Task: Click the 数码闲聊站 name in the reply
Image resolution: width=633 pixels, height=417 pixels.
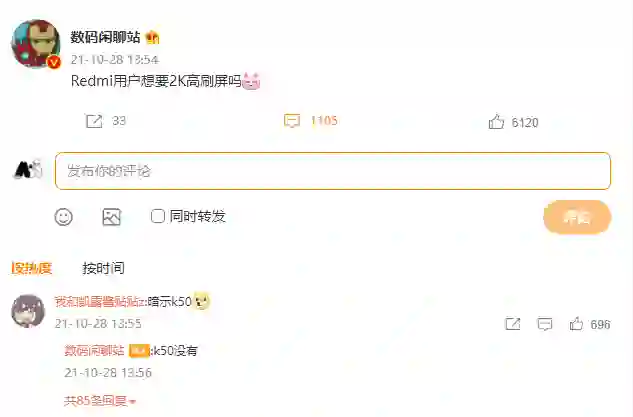Action: pos(94,350)
